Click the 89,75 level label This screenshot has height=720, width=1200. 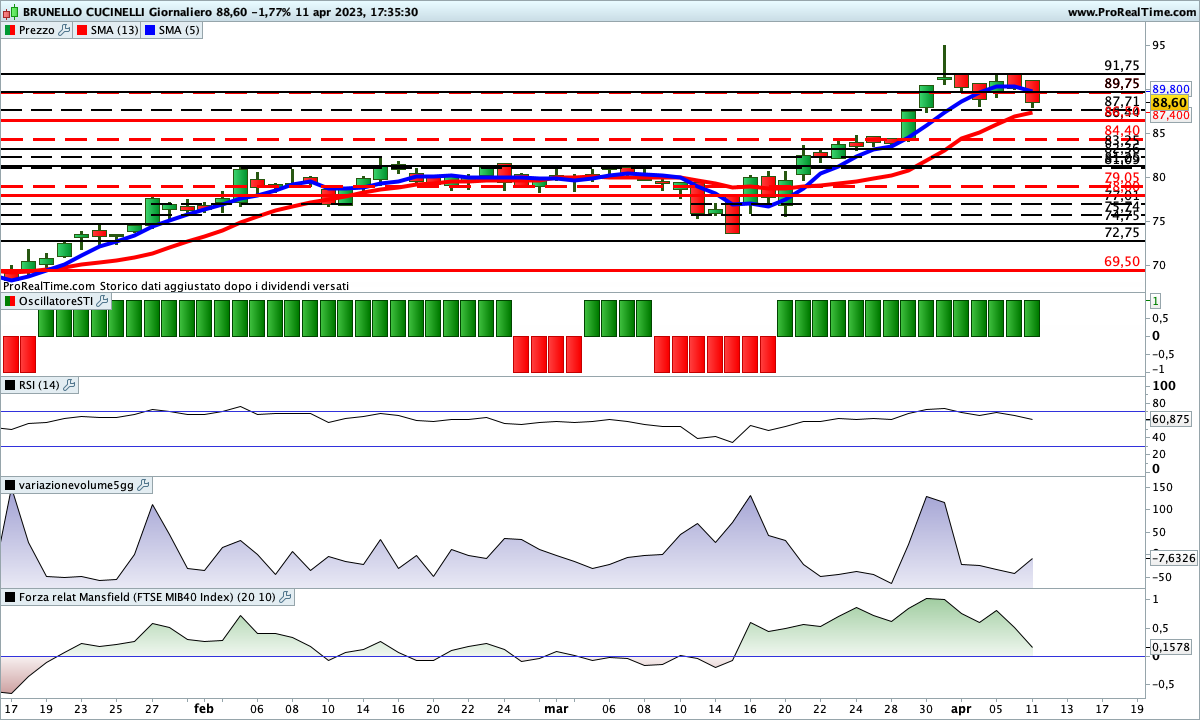pyautogui.click(x=1122, y=83)
